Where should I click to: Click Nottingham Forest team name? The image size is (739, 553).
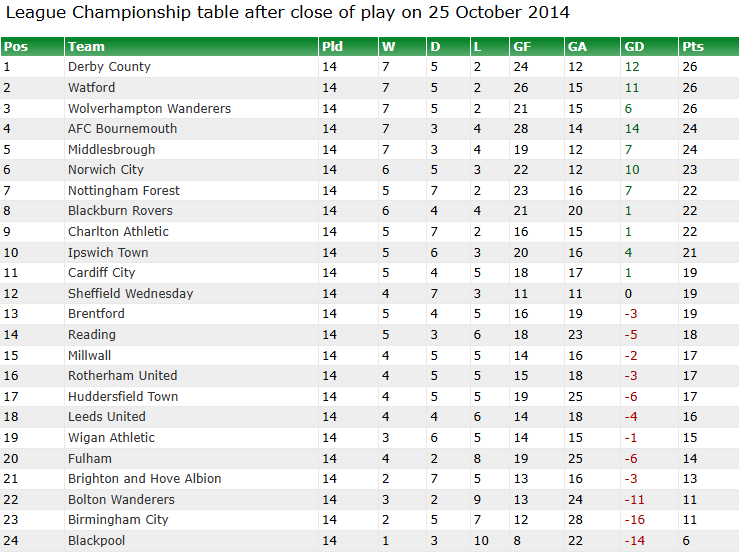124,191
